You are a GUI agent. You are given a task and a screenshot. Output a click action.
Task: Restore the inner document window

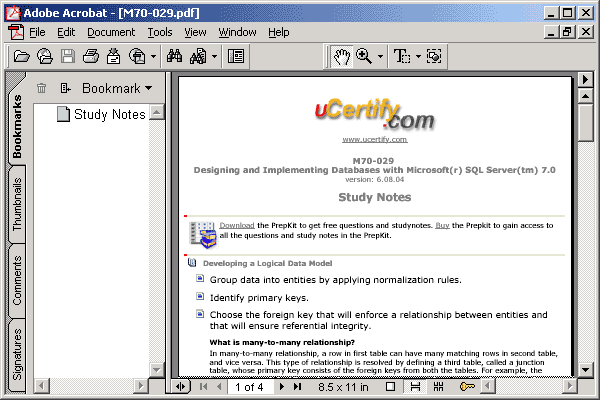click(567, 32)
